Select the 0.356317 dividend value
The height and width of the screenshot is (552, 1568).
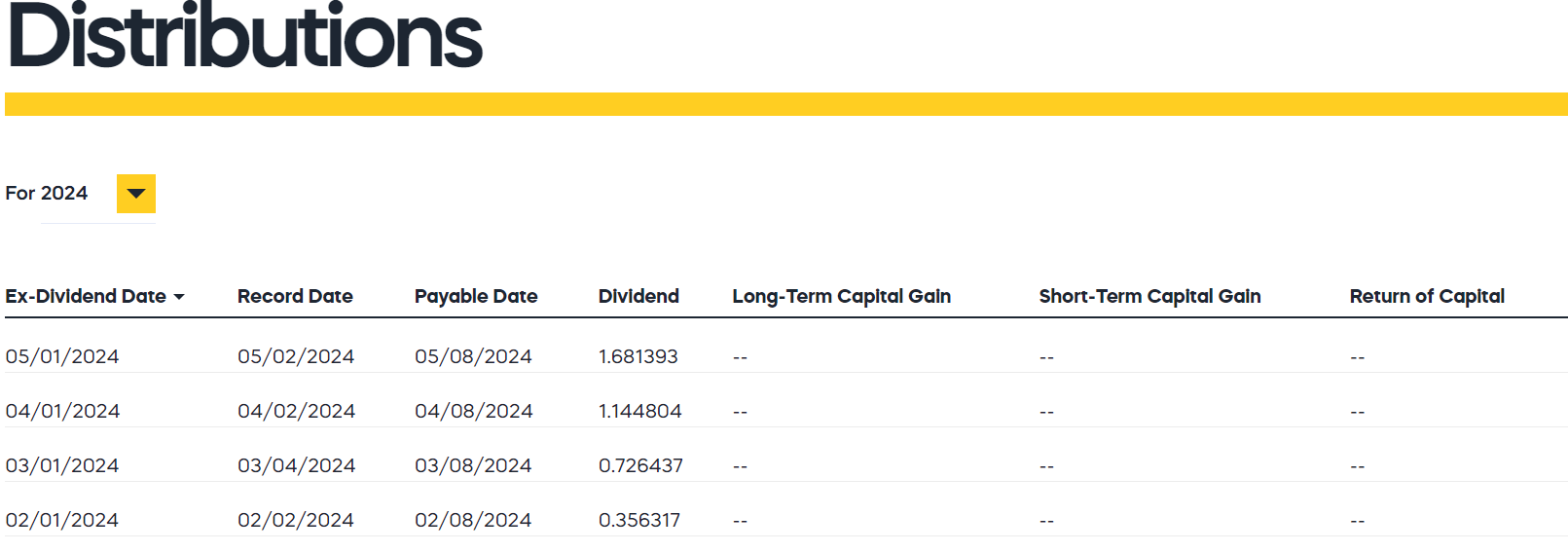click(x=639, y=521)
